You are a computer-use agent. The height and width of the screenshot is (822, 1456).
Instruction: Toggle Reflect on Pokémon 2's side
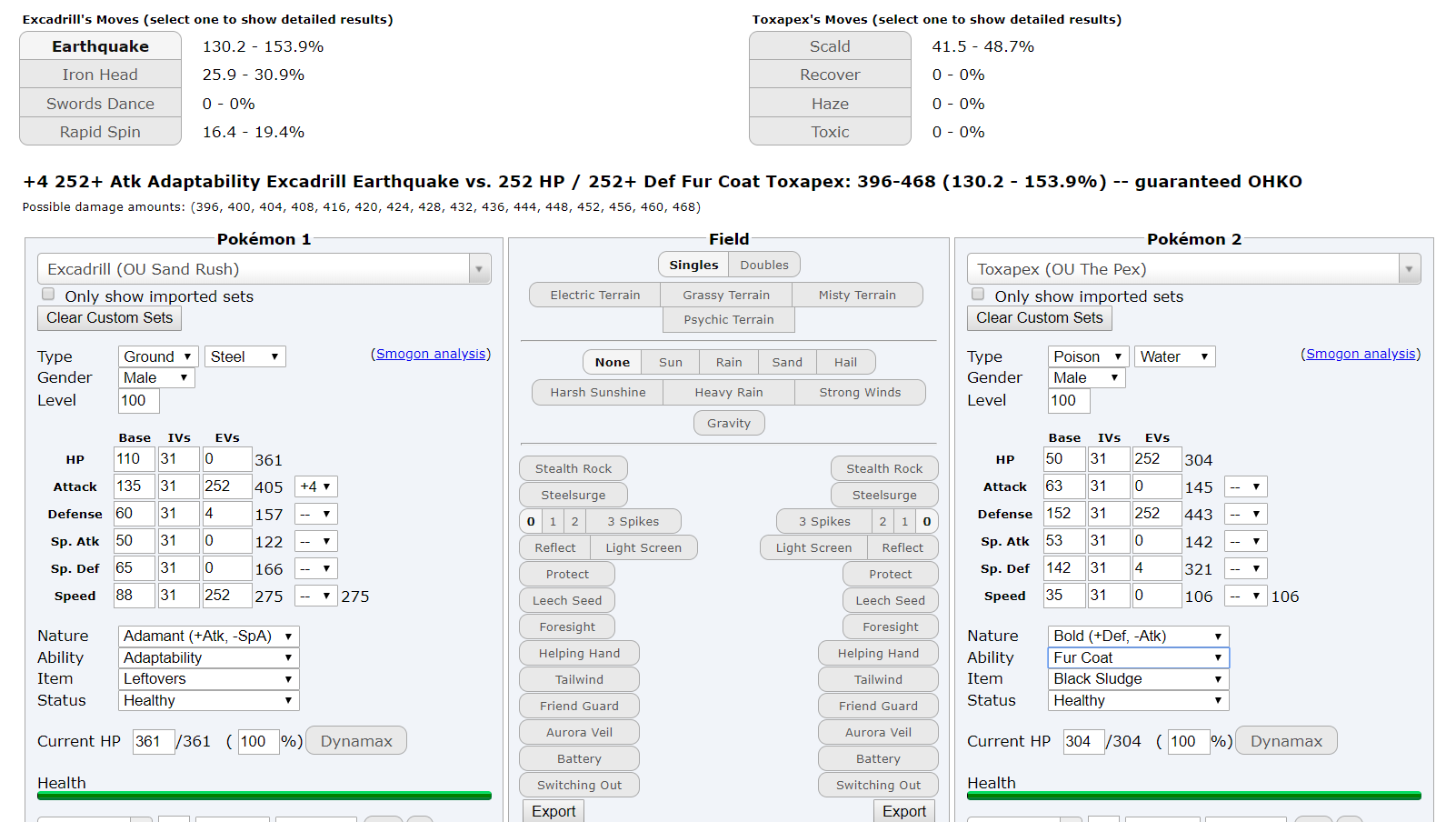tap(903, 547)
